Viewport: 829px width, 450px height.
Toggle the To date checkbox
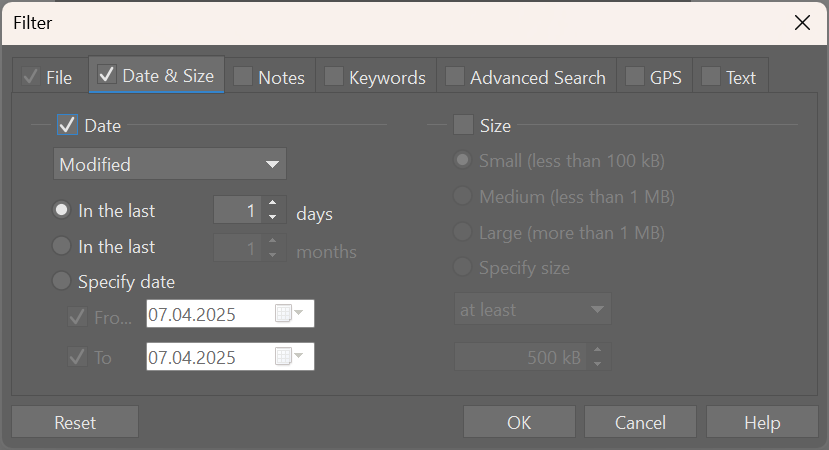click(77, 357)
